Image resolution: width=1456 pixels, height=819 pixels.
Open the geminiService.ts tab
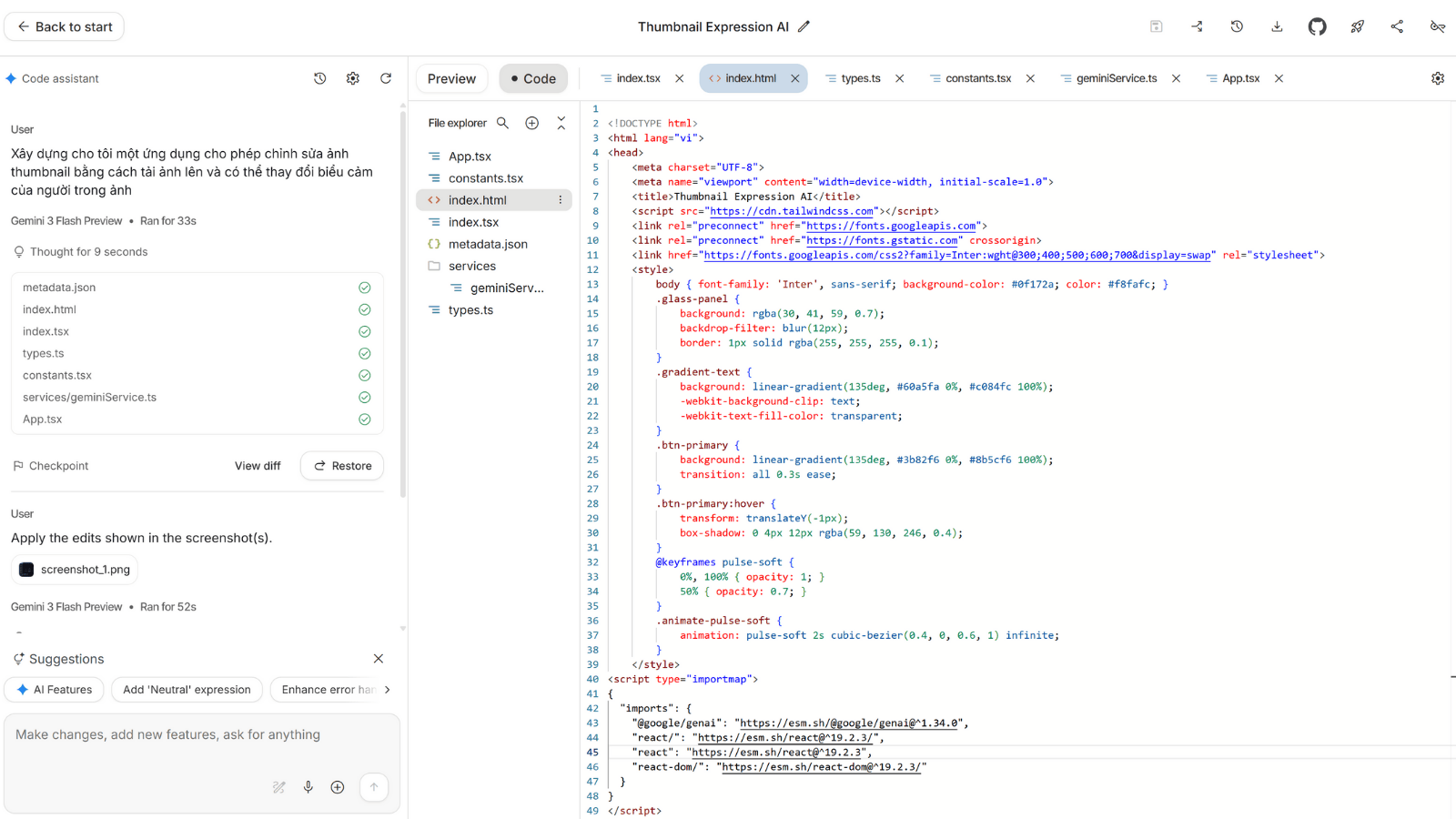1115,78
